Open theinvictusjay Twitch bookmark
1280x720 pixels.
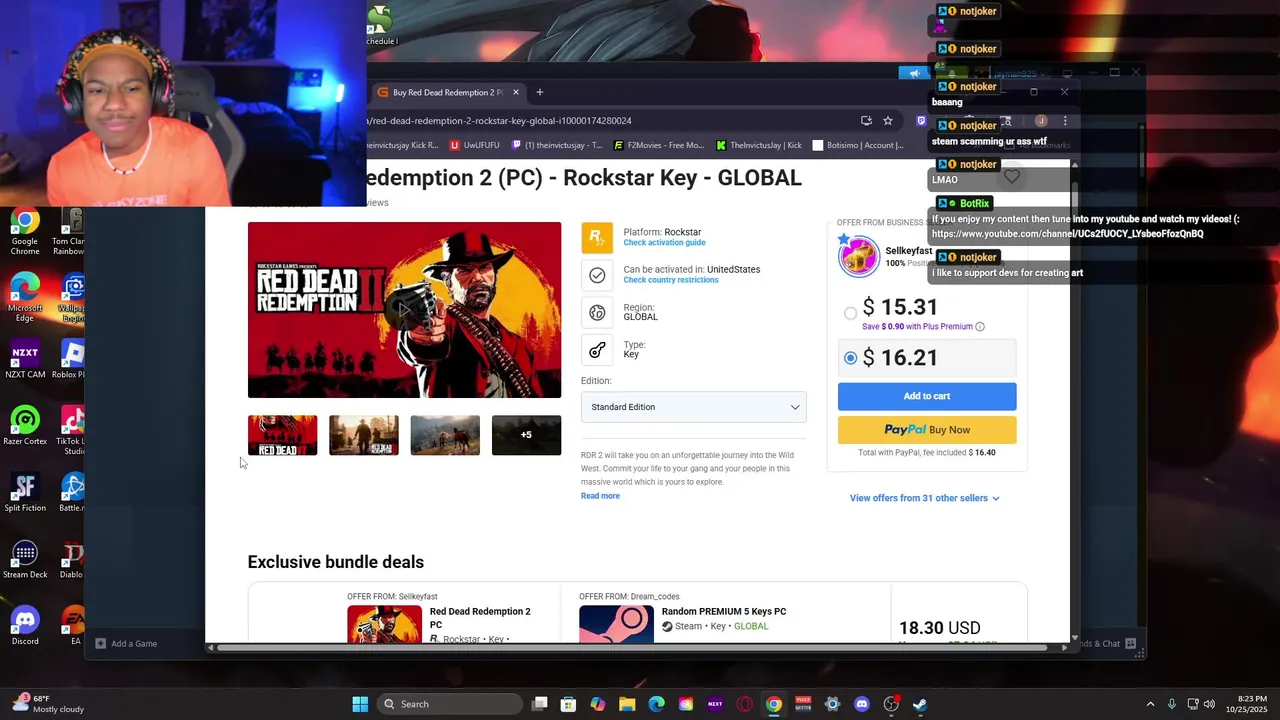coord(557,145)
